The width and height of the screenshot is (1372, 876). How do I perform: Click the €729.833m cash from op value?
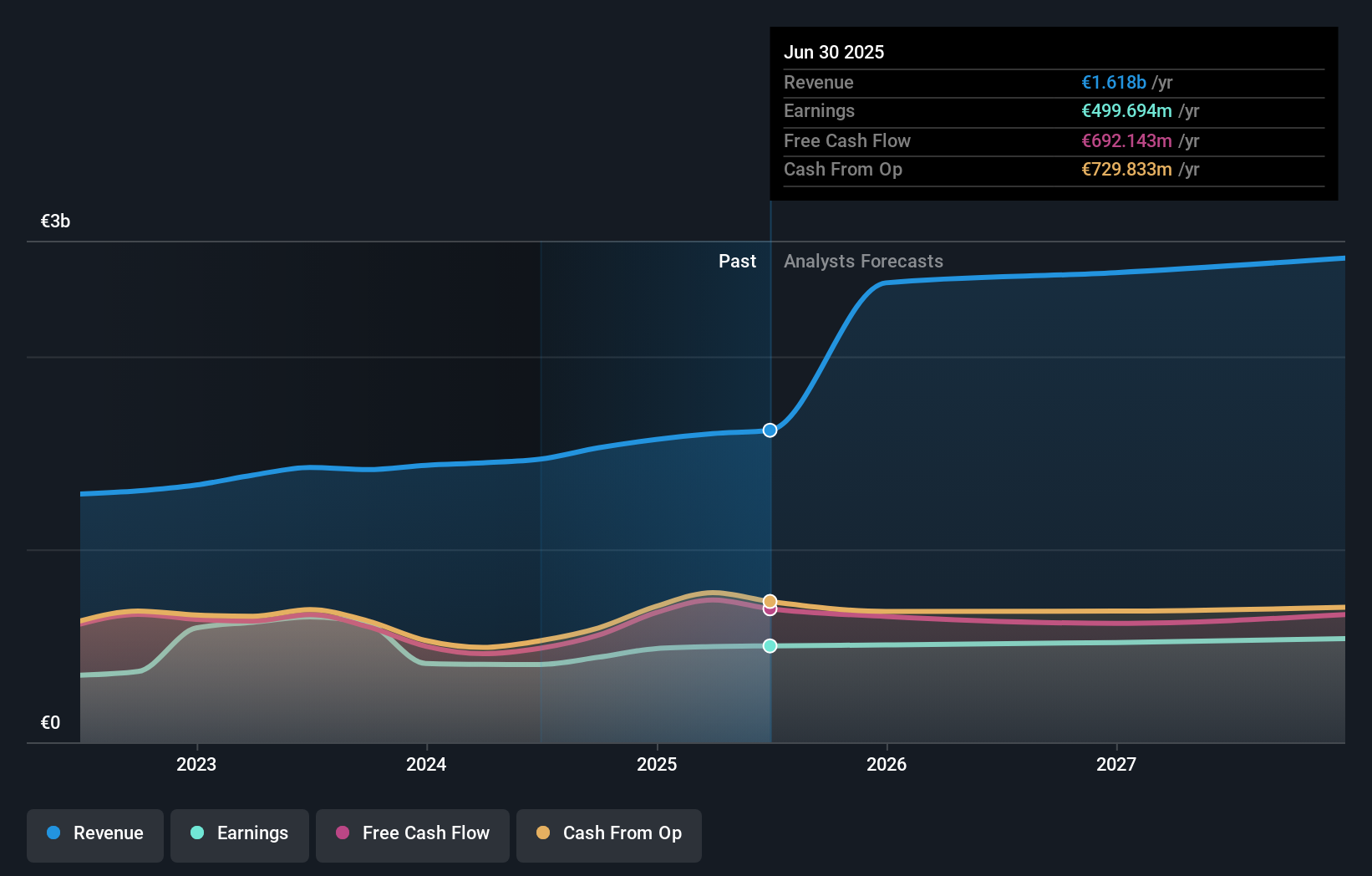(x=1127, y=169)
